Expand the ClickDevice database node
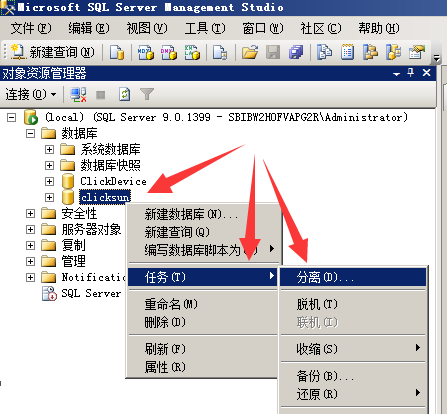This screenshot has width=447, height=414. pos(49,181)
